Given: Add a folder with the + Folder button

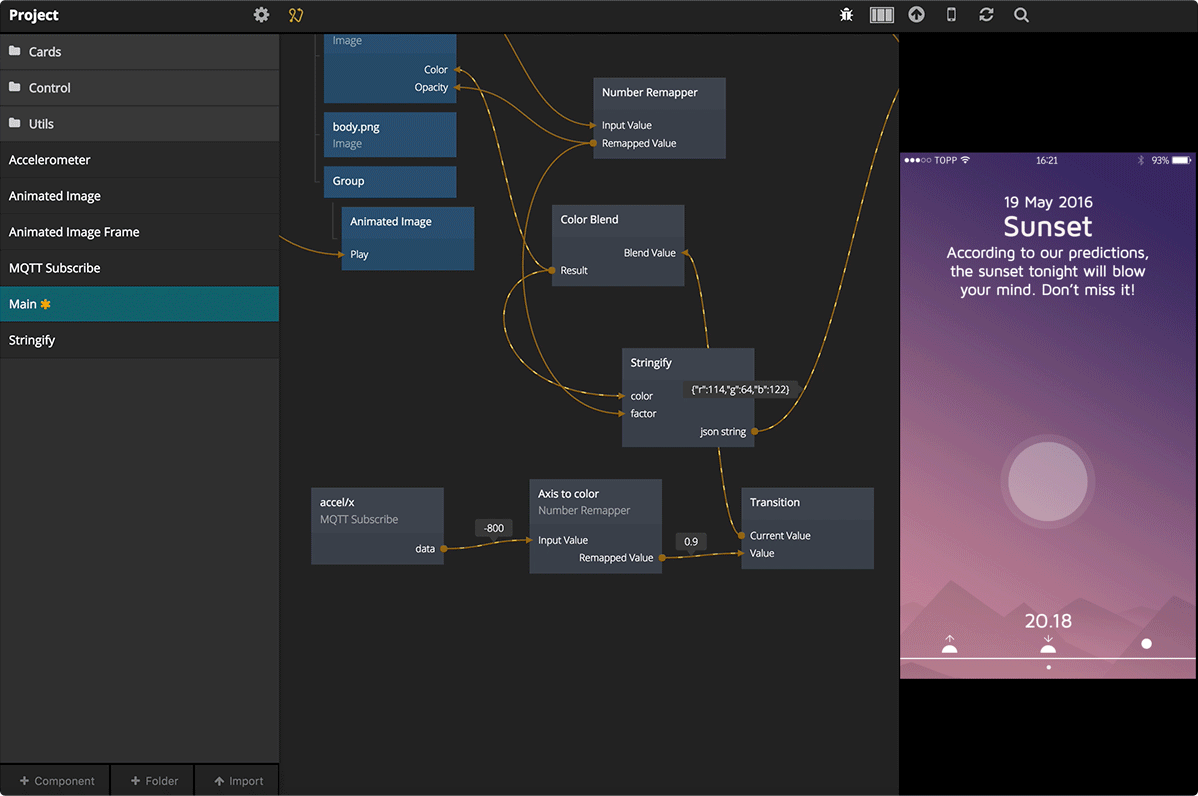Looking at the screenshot, I should (x=152, y=780).
